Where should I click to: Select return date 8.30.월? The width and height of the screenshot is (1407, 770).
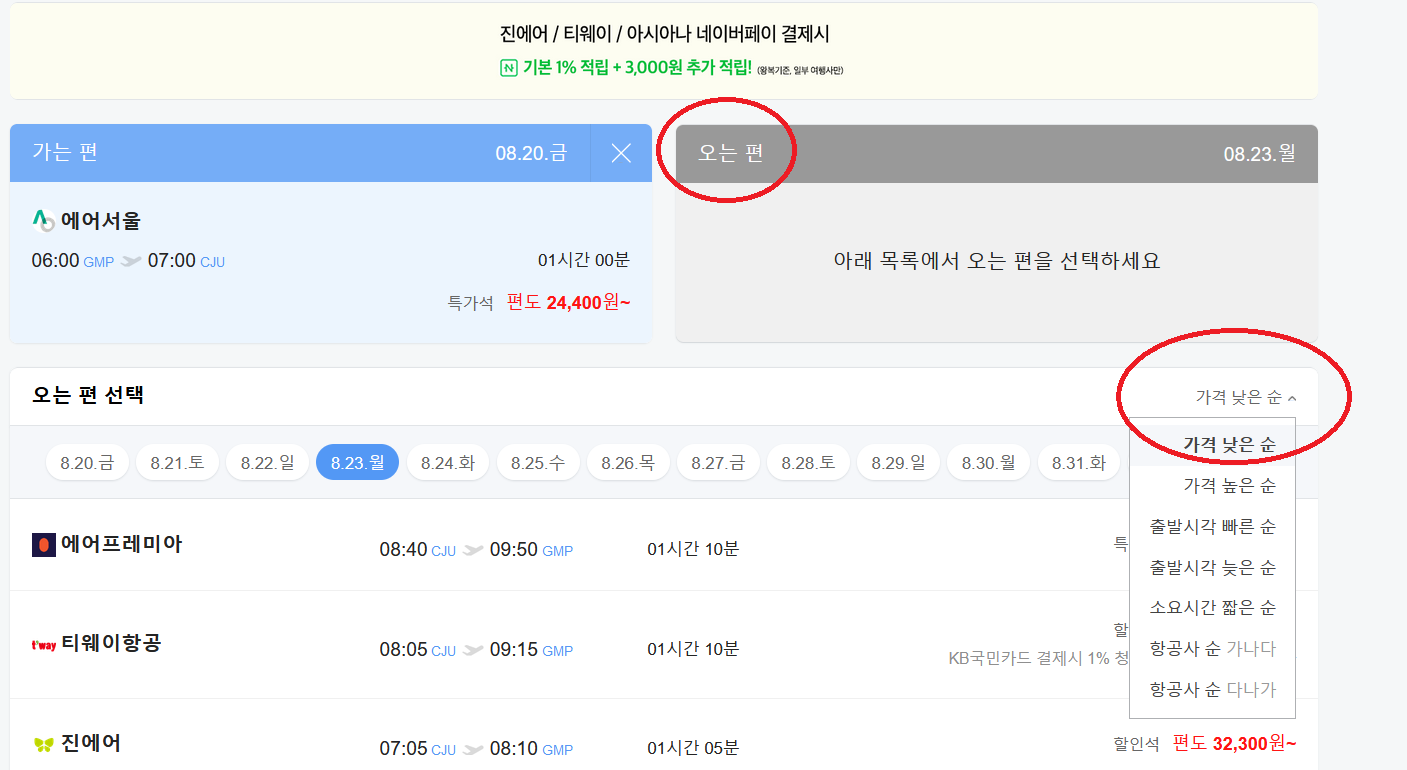988,462
